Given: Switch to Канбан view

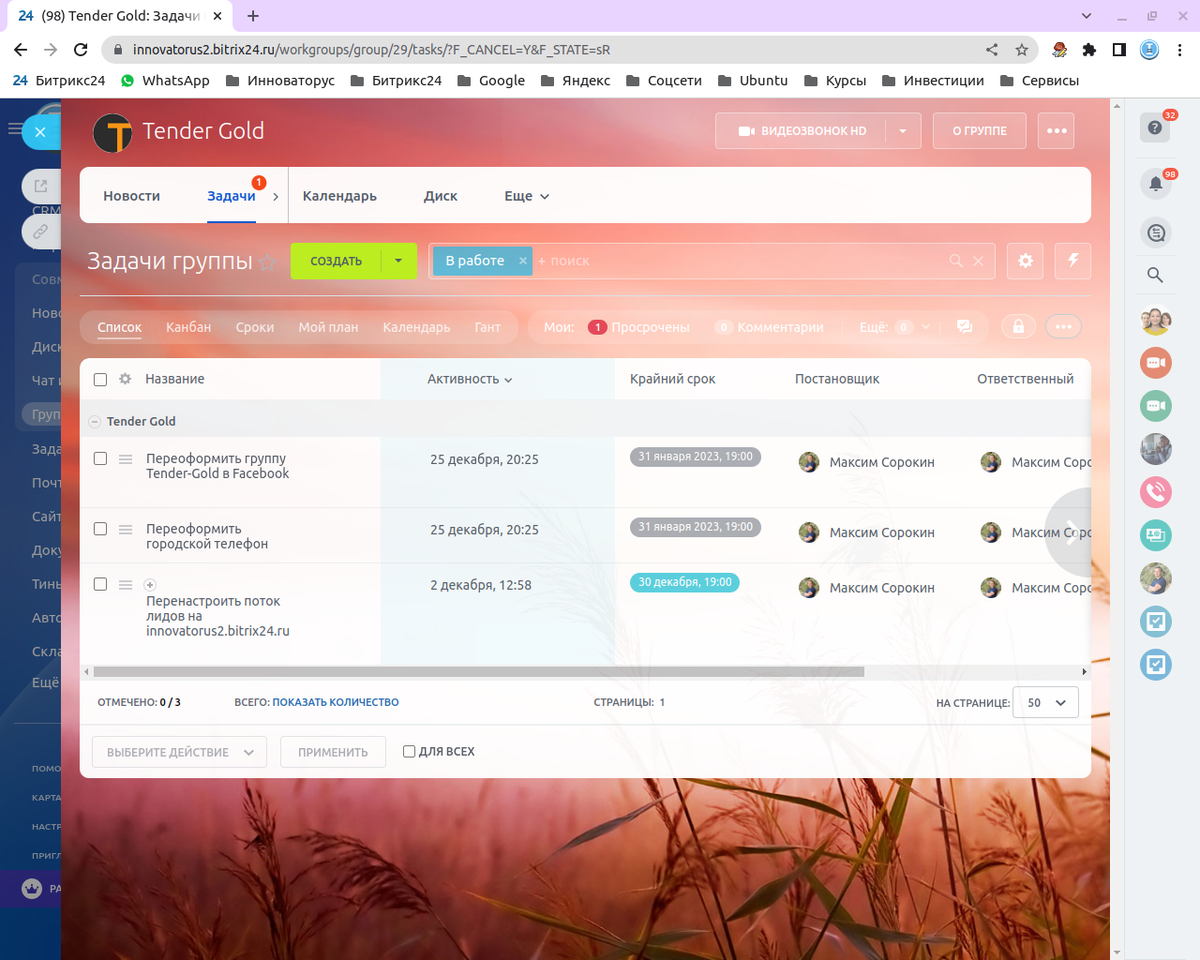Looking at the screenshot, I should point(189,327).
